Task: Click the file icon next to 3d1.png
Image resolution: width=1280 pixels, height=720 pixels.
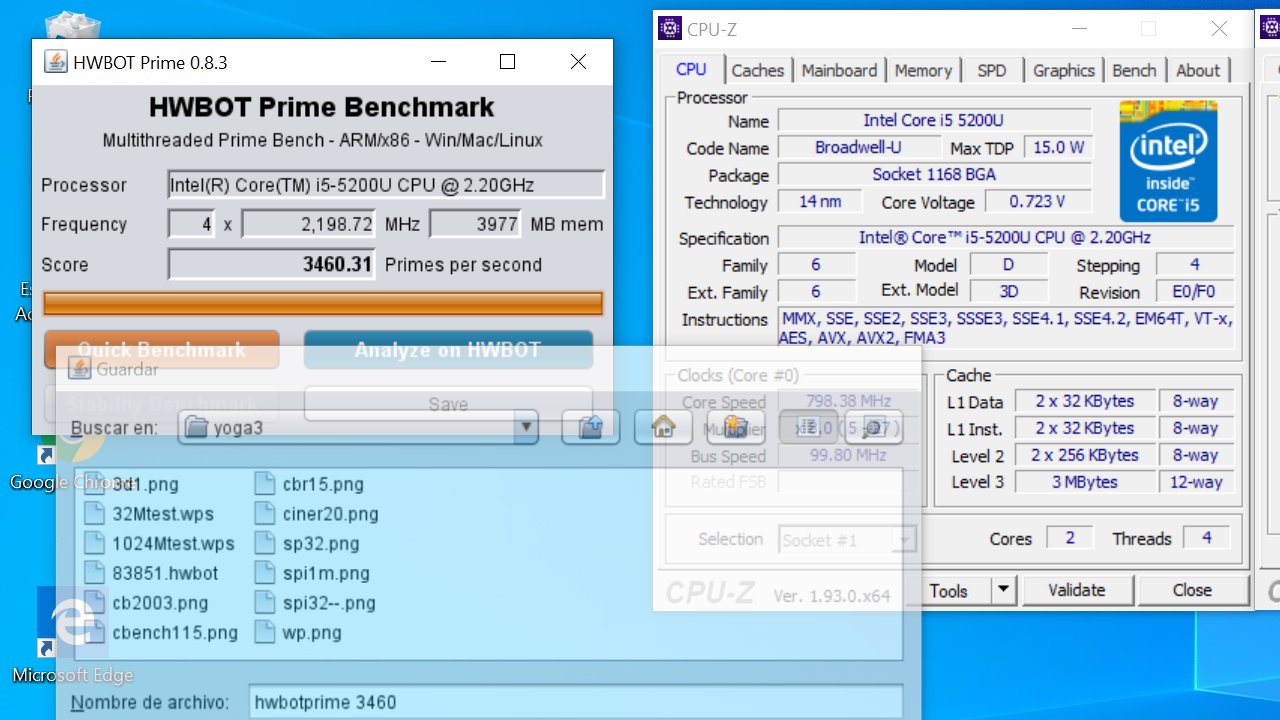Action: tap(95, 484)
